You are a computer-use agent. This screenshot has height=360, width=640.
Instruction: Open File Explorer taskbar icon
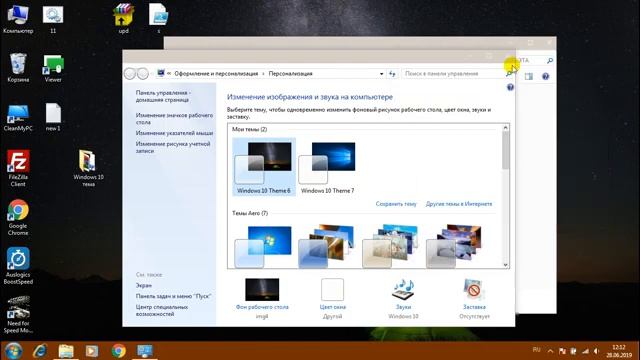pyautogui.click(x=66, y=351)
